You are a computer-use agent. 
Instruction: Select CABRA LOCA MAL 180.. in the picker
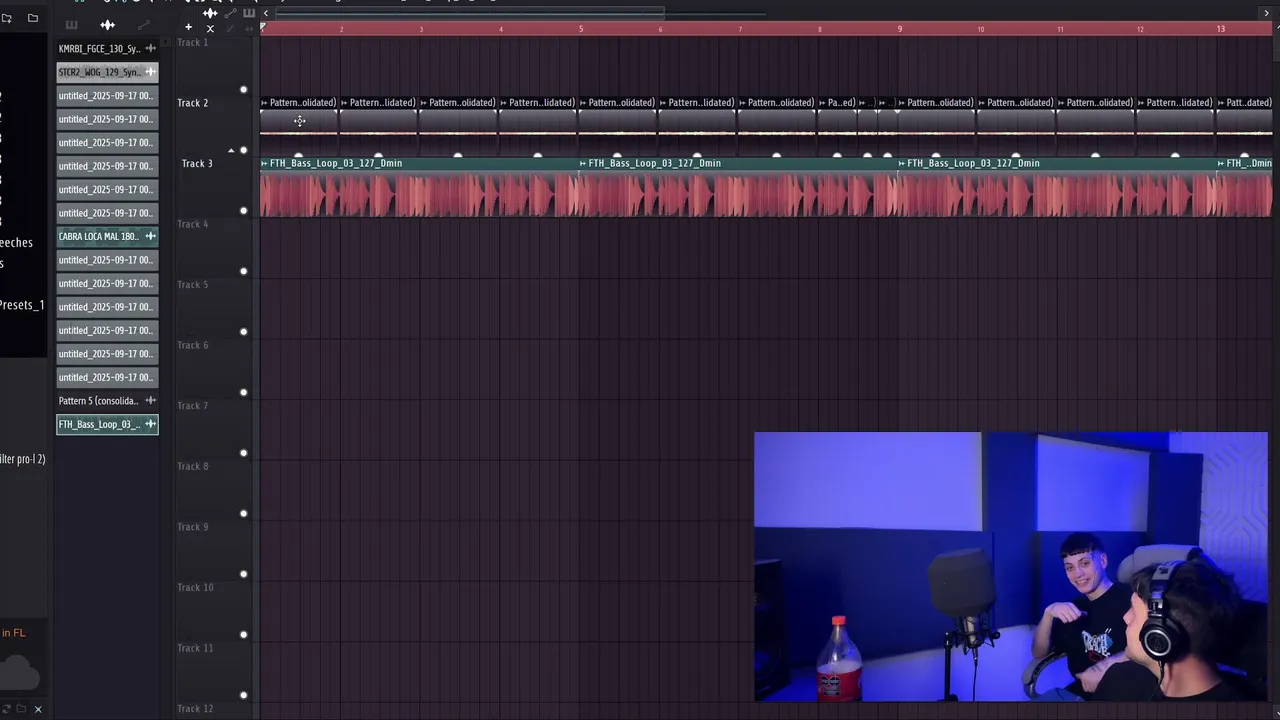(x=107, y=236)
